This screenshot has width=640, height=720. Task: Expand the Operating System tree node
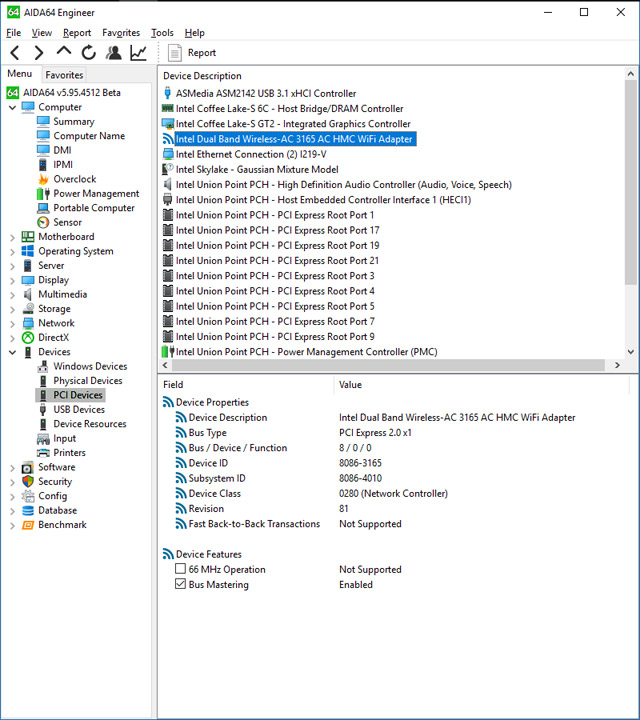[x=12, y=252]
